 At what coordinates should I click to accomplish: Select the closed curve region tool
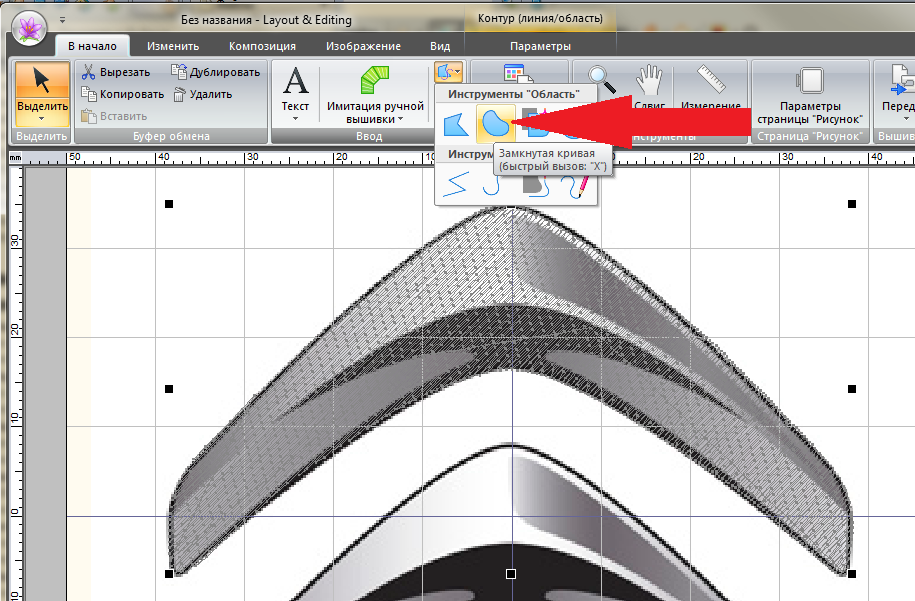(x=495, y=123)
